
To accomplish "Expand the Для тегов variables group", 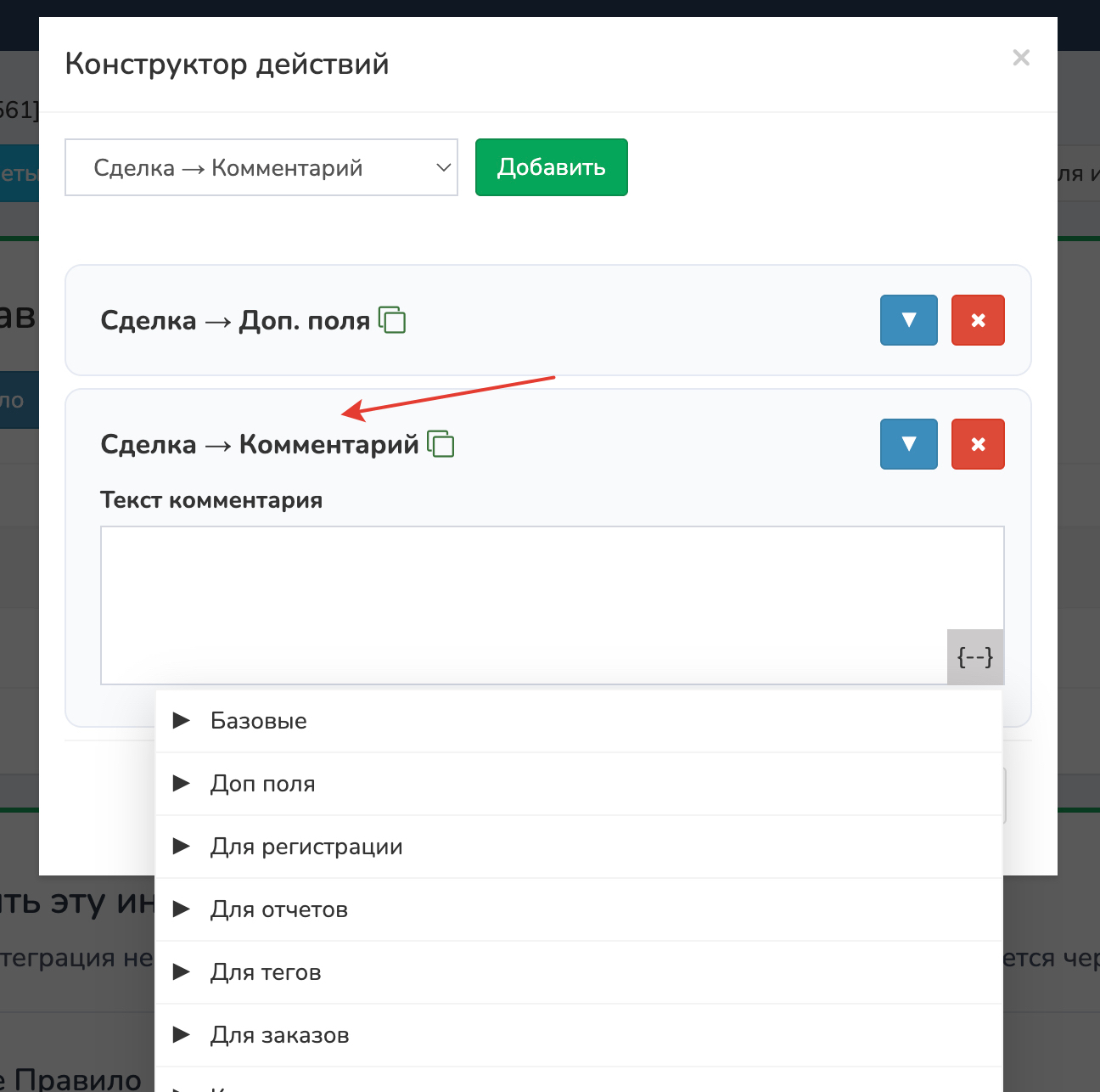I will (x=265, y=972).
